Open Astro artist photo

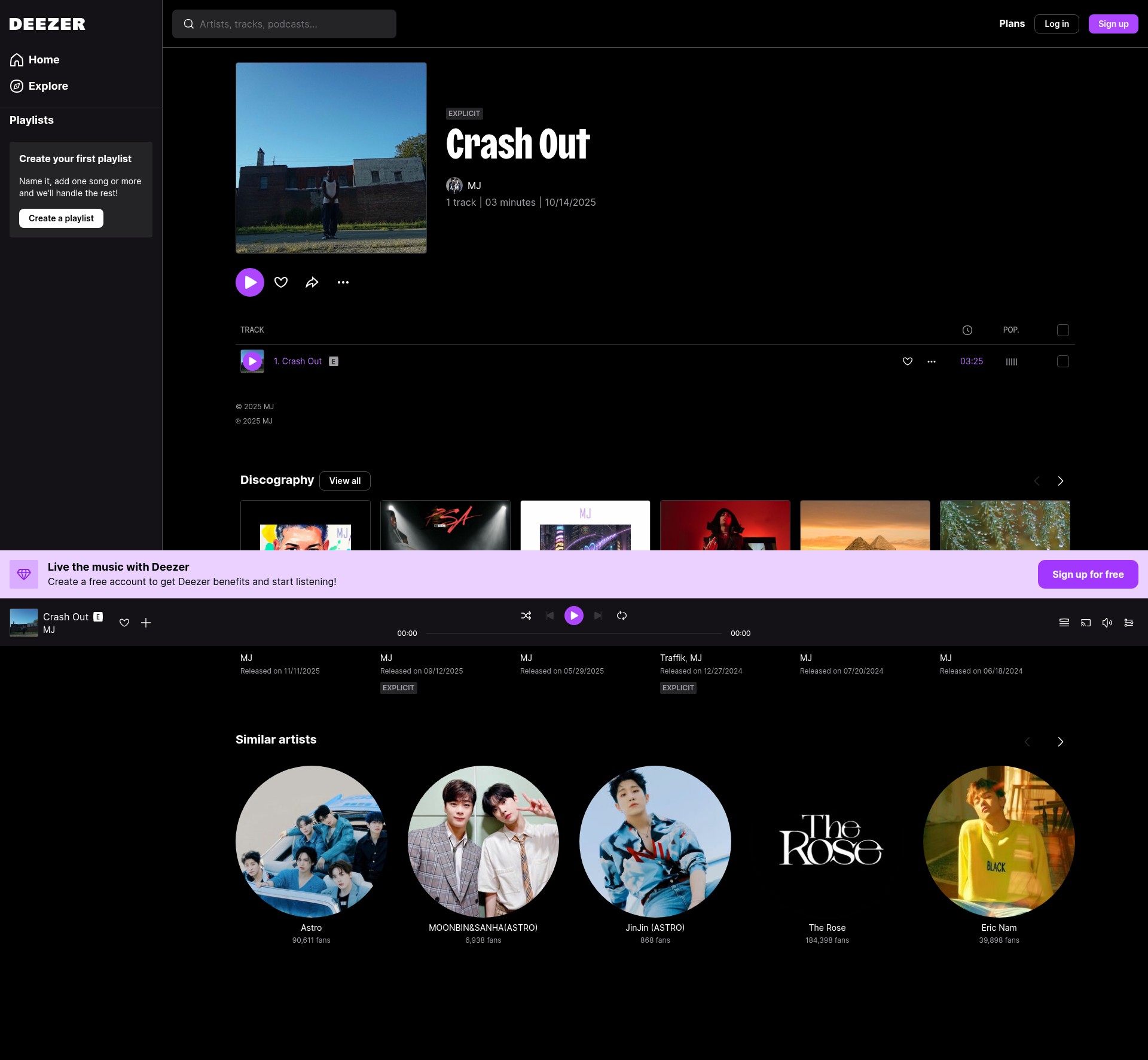pyautogui.click(x=312, y=842)
